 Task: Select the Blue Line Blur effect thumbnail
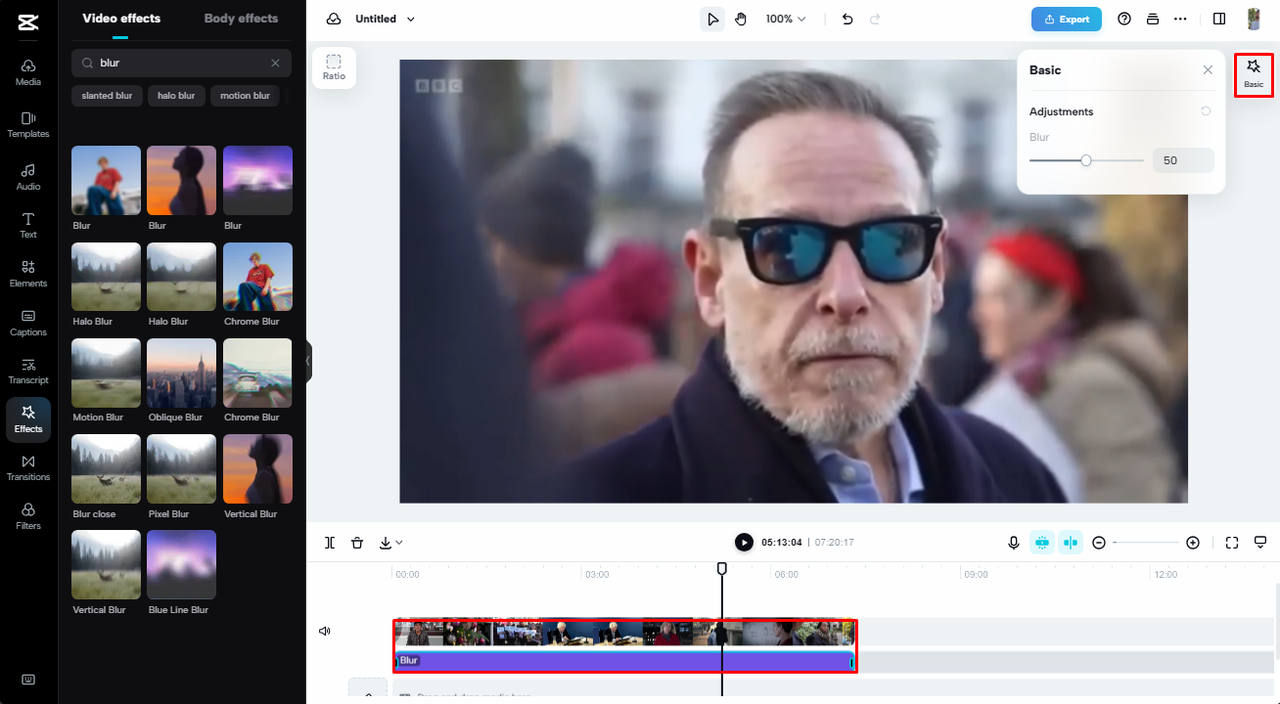pos(181,564)
